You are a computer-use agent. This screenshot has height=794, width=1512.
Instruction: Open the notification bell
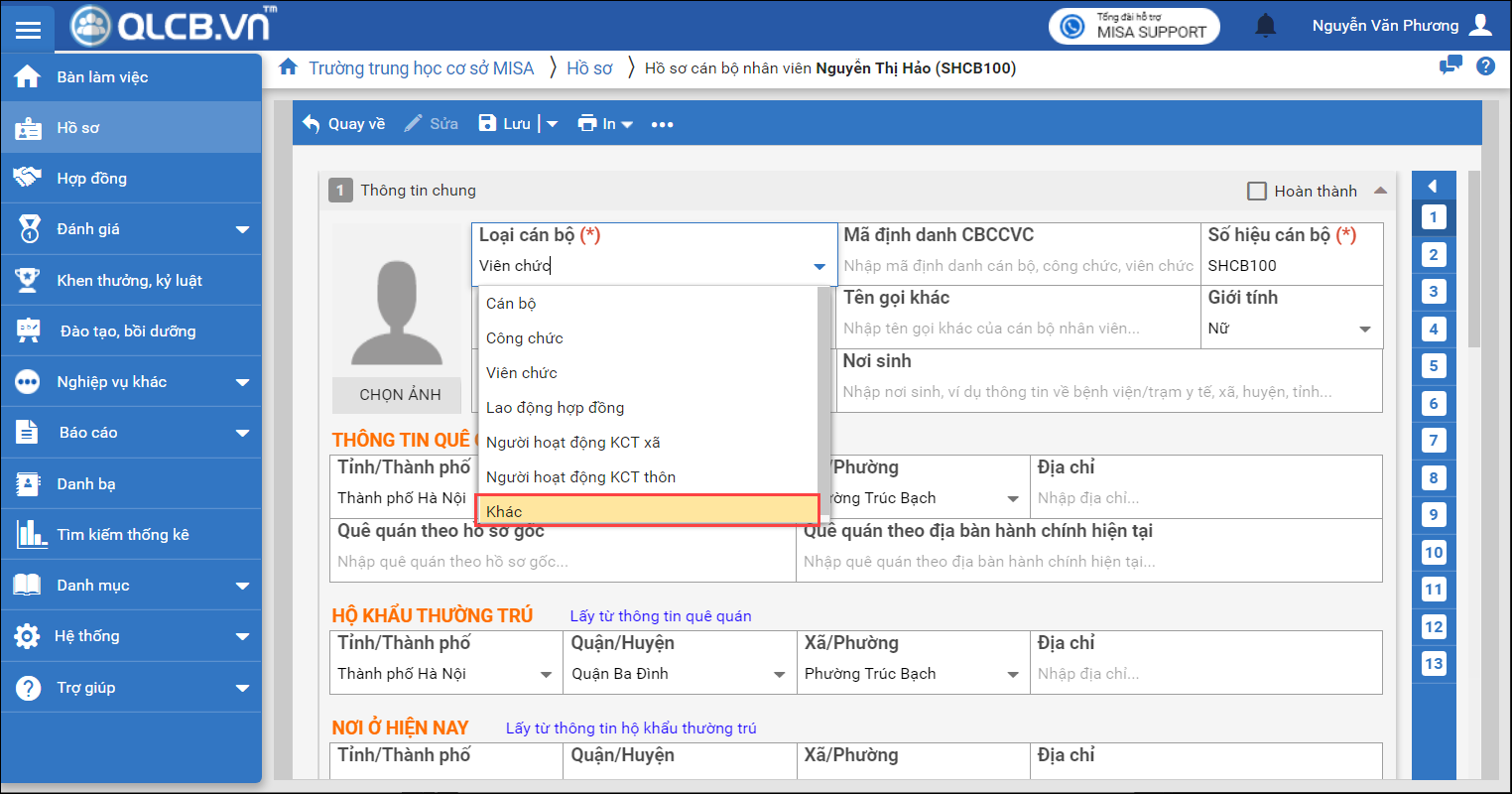click(1265, 26)
